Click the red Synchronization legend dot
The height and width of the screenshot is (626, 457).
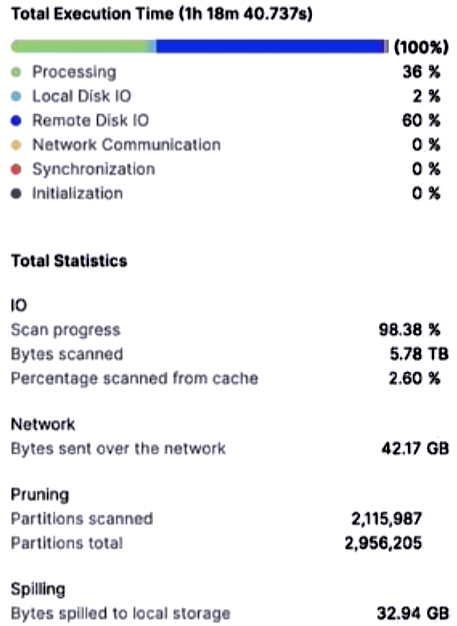16,170
